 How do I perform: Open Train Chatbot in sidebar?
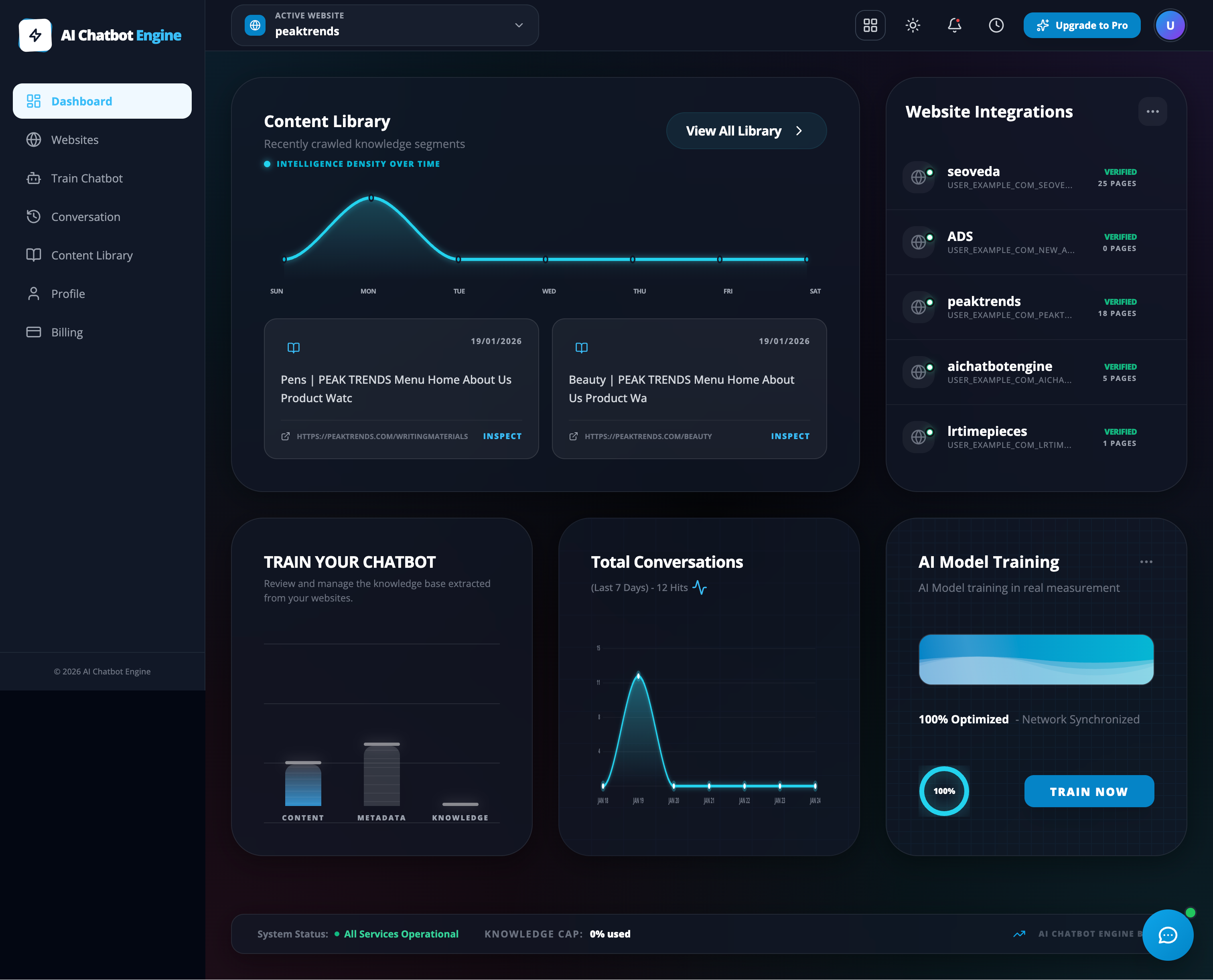tap(102, 178)
